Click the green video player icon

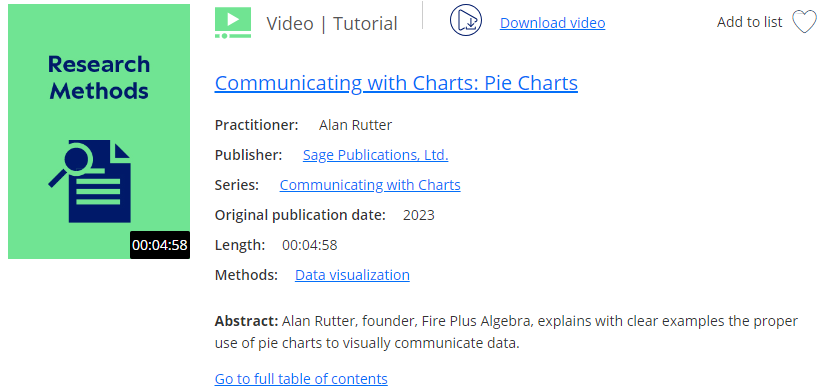coord(233,23)
